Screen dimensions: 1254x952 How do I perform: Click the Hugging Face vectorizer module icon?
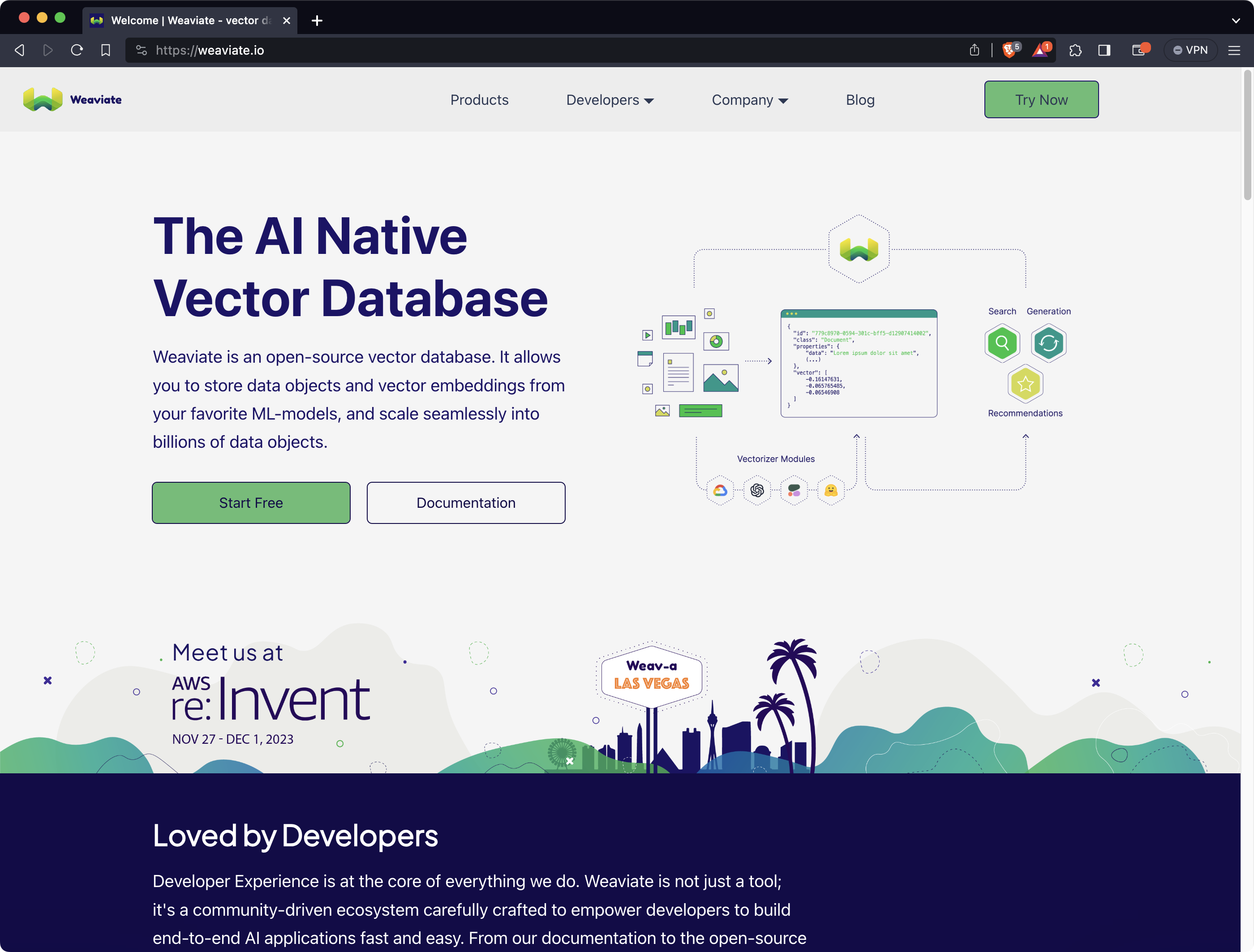pyautogui.click(x=831, y=491)
